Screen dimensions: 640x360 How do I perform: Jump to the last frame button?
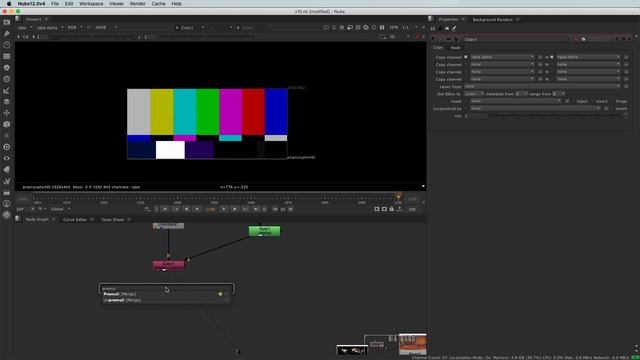pyautogui.click(x=256, y=209)
